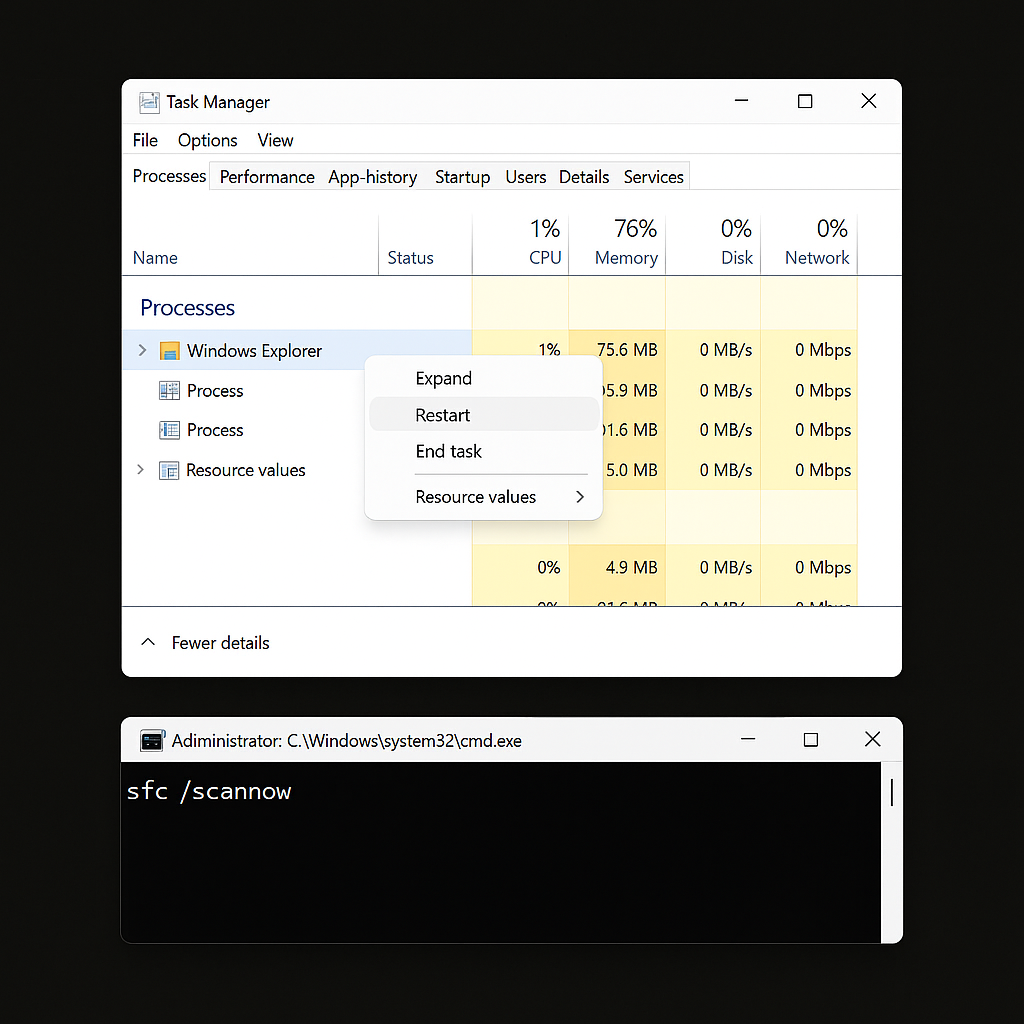This screenshot has height=1024, width=1024.
Task: Click the 4.9 MB memory value
Action: coord(632,568)
